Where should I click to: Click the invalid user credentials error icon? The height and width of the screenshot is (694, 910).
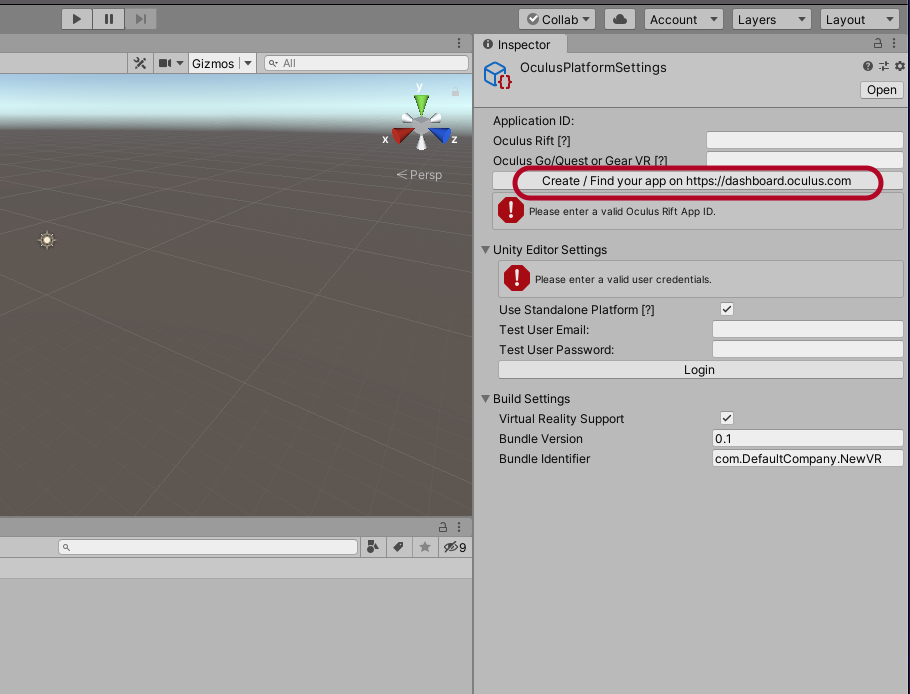tap(517, 278)
